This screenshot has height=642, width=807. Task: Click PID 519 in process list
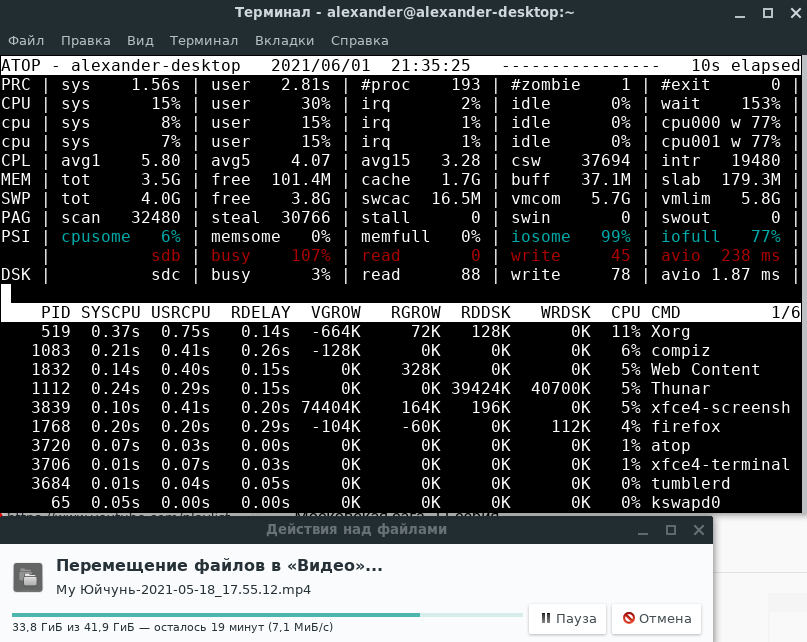click(56, 332)
